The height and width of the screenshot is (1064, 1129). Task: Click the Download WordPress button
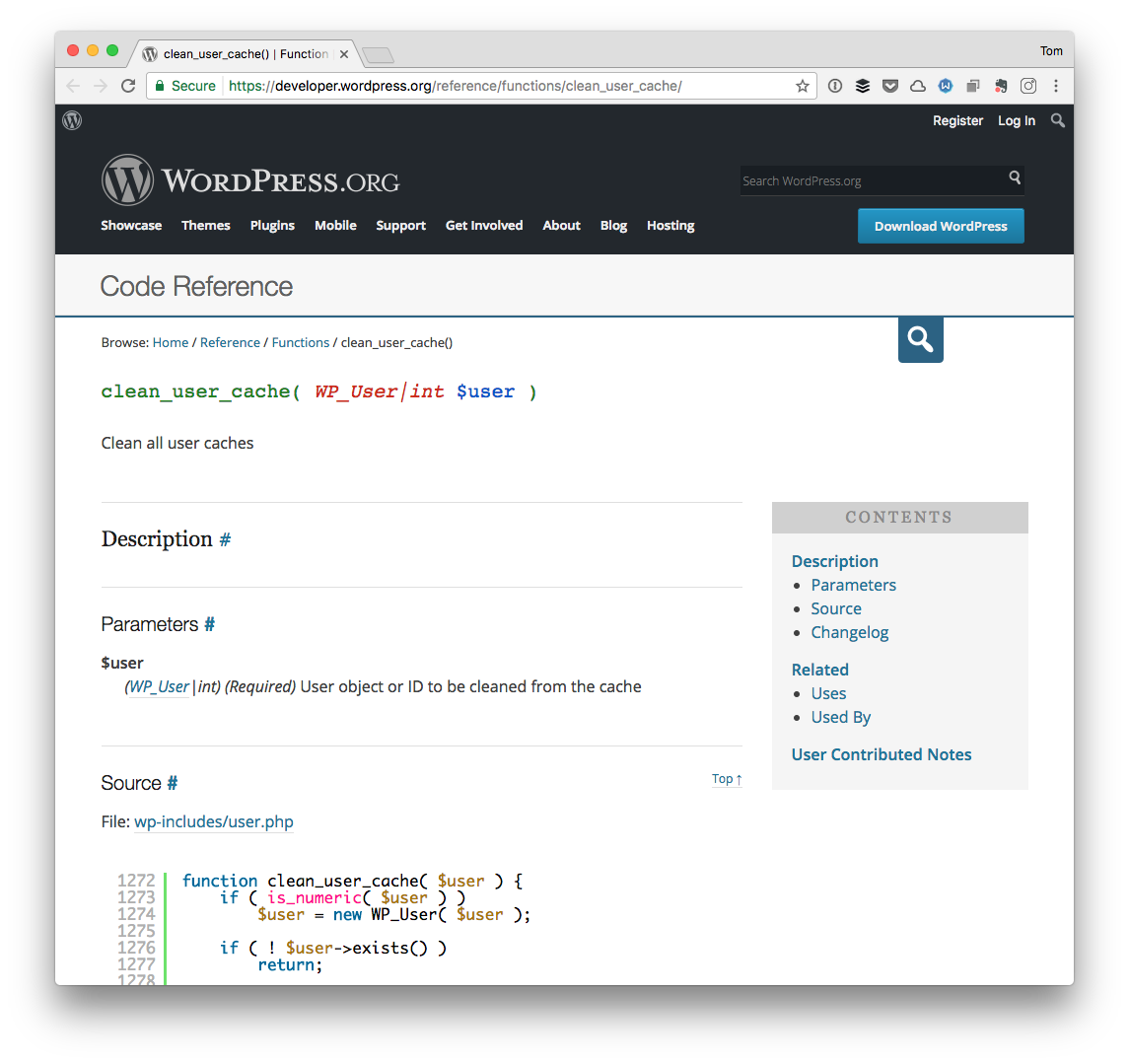[940, 226]
